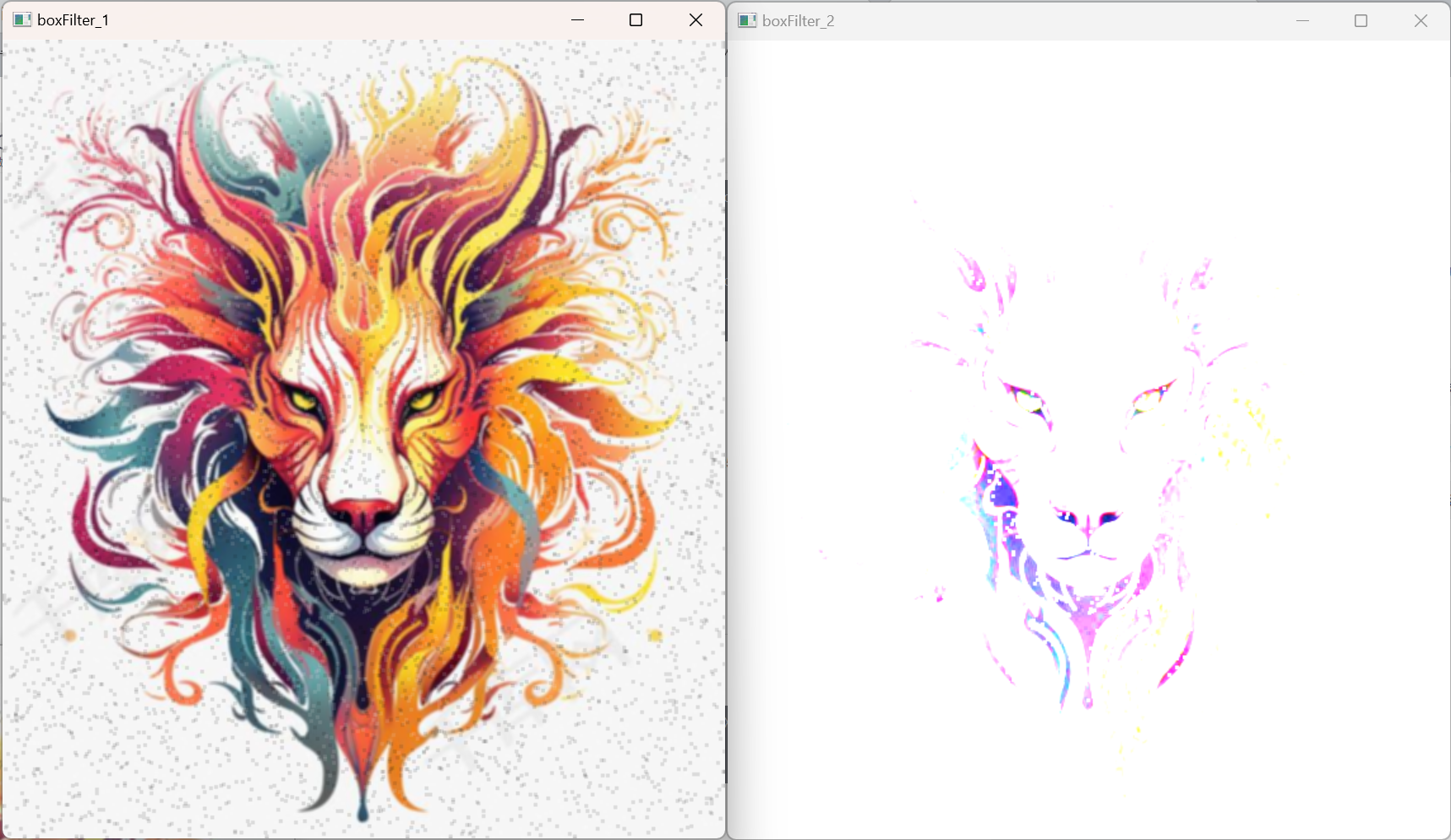Maximize the boxFilter_2 window
1451x840 pixels.
point(1361,21)
